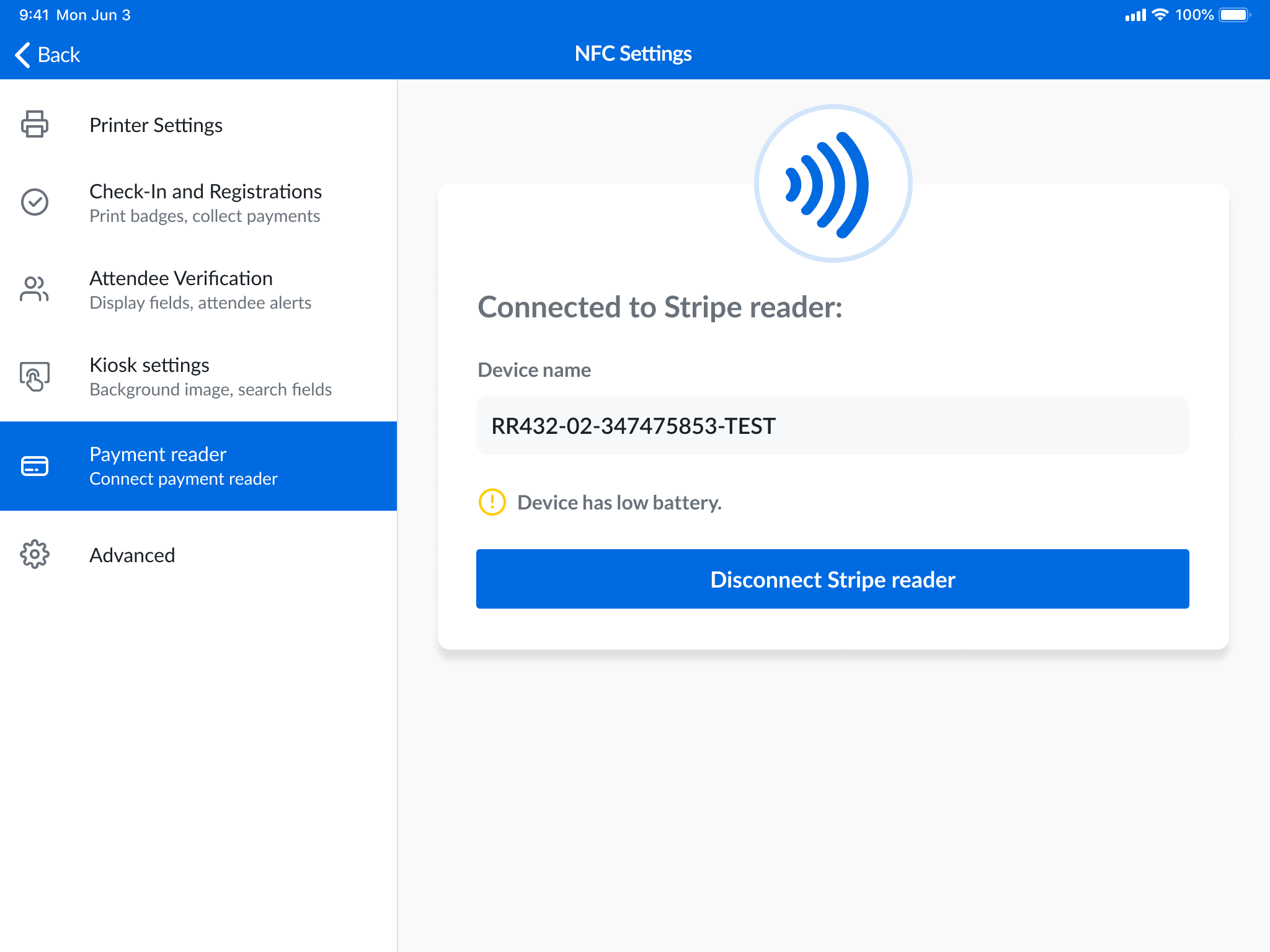1270x952 pixels.
Task: Open Printer Settings menu item
Action: 198,125
